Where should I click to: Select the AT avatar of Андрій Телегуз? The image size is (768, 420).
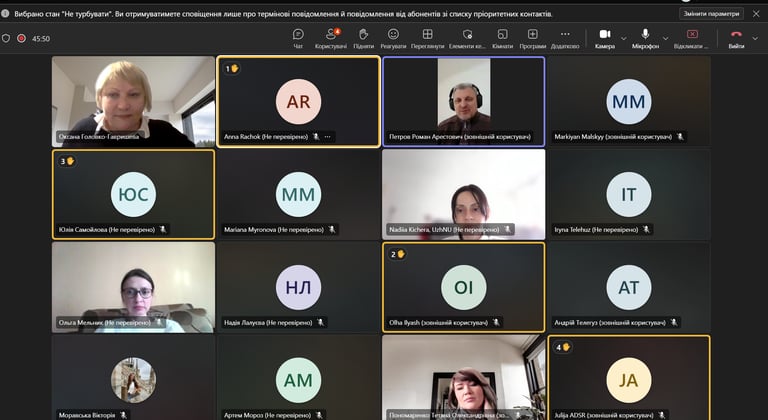pyautogui.click(x=628, y=288)
